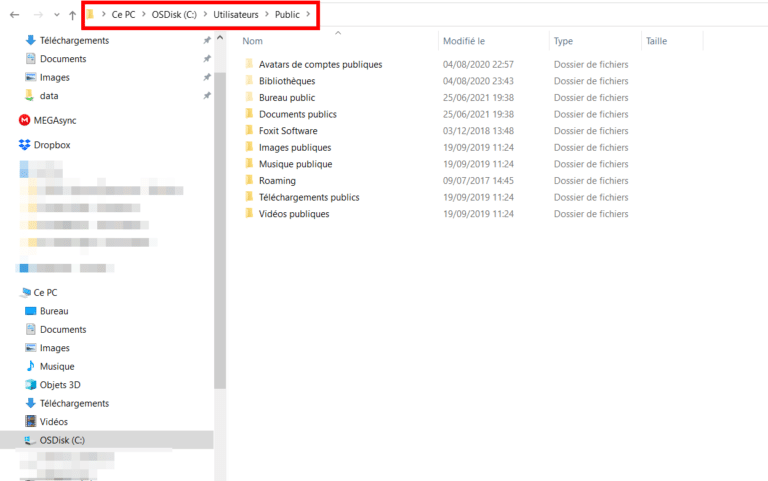Screen dimensions: 768x481
Task: Select the 'Vidéos publiques' folder
Action: click(294, 214)
